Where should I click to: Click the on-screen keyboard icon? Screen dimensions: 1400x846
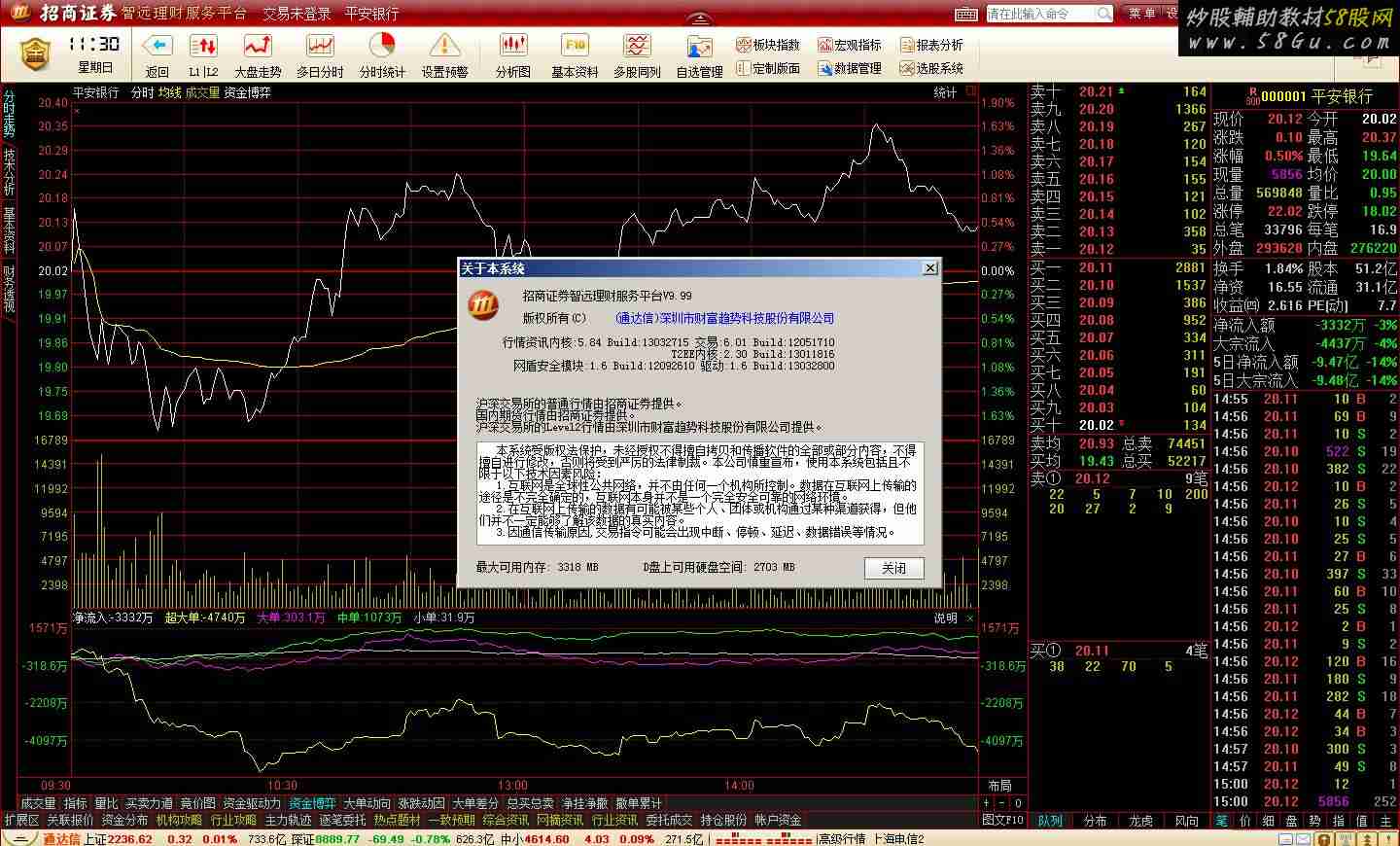(x=966, y=14)
